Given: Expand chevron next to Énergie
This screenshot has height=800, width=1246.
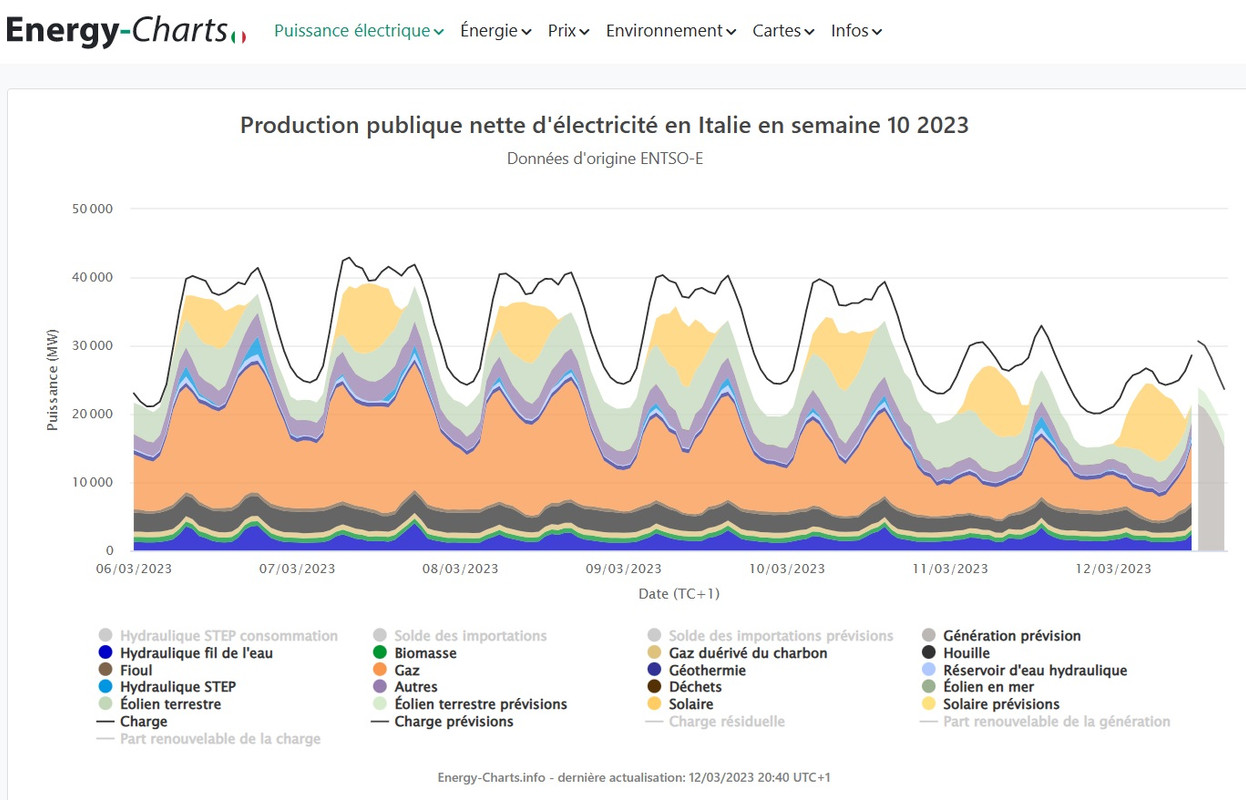Looking at the screenshot, I should (x=525, y=32).
